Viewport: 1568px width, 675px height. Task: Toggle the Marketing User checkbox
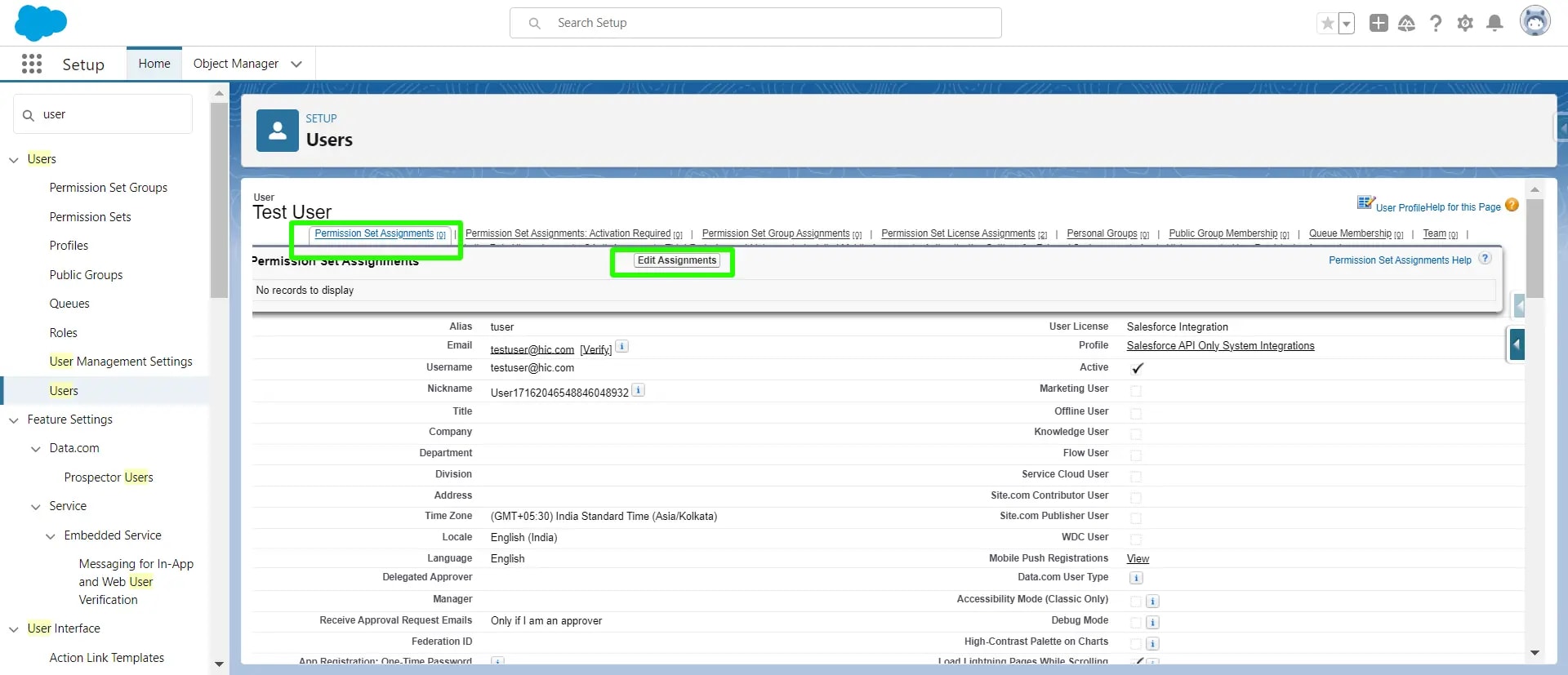point(1136,391)
